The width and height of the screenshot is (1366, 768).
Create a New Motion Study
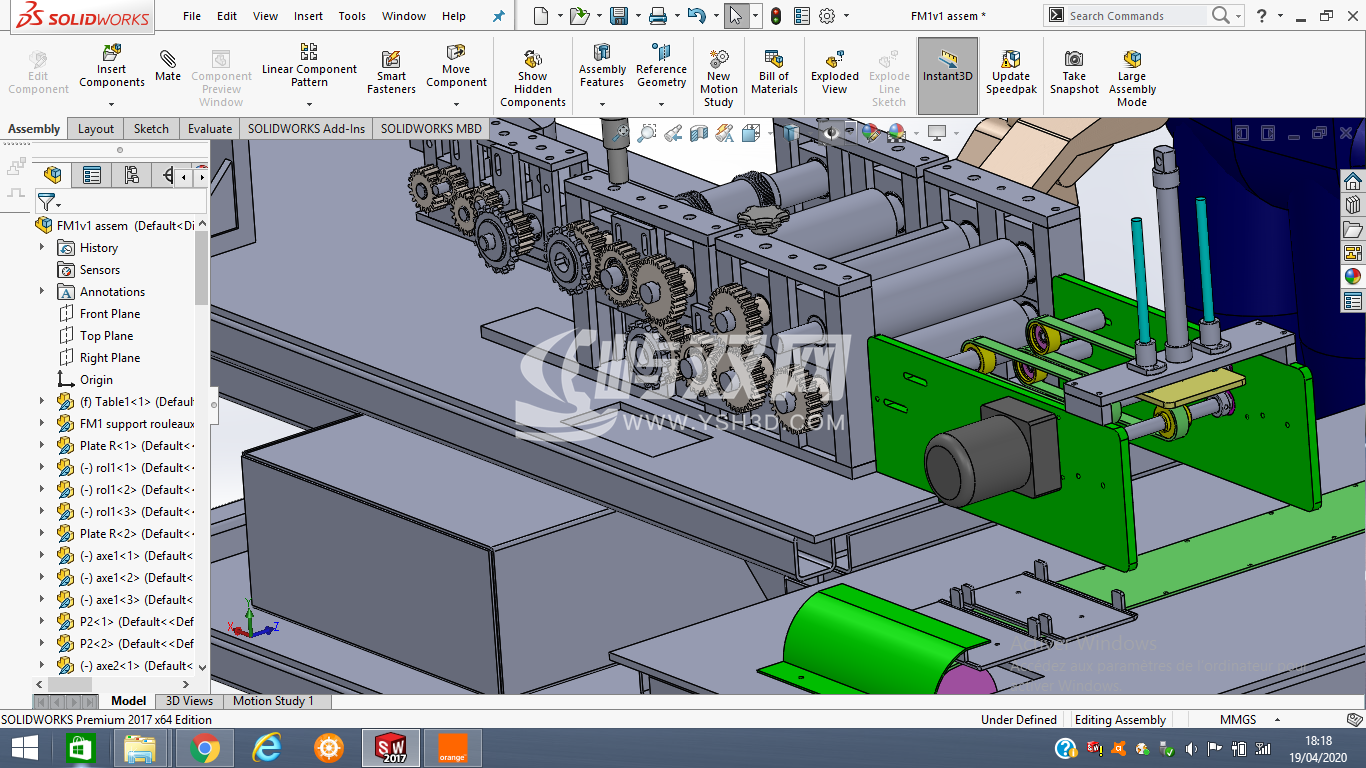click(718, 79)
